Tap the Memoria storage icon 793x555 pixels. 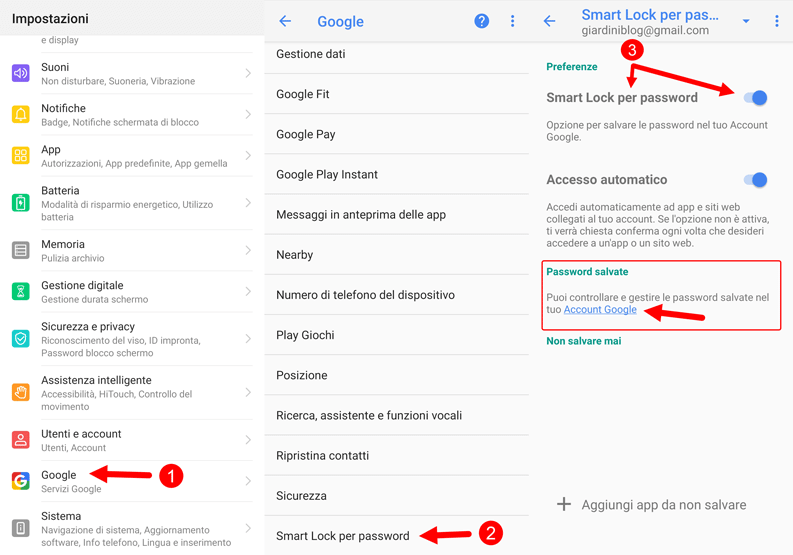[21, 250]
